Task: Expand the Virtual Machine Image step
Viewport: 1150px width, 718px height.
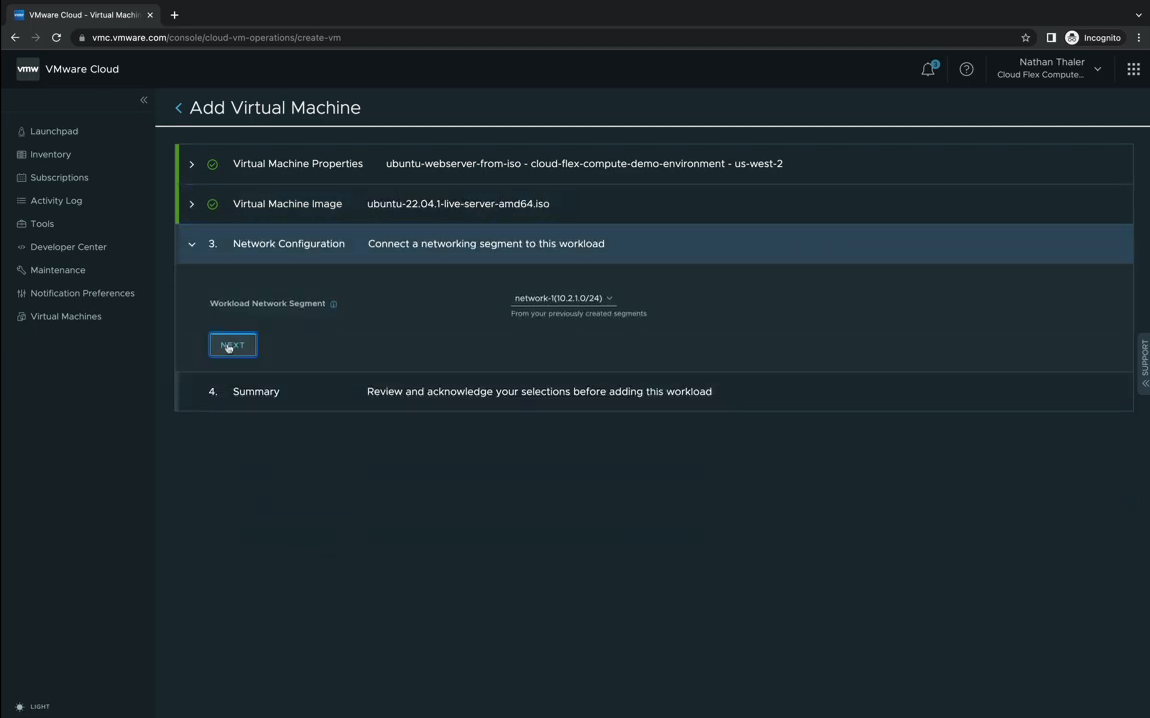Action: pyautogui.click(x=191, y=205)
